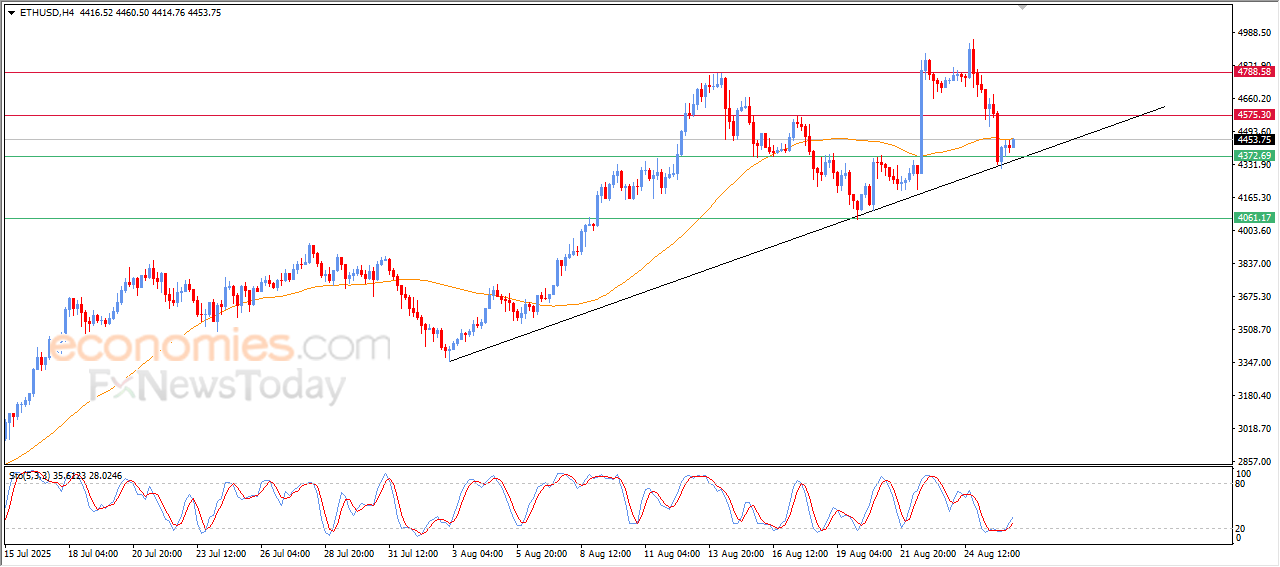Click the 3347.00 price axis value
The height and width of the screenshot is (567, 1280).
click(1254, 362)
